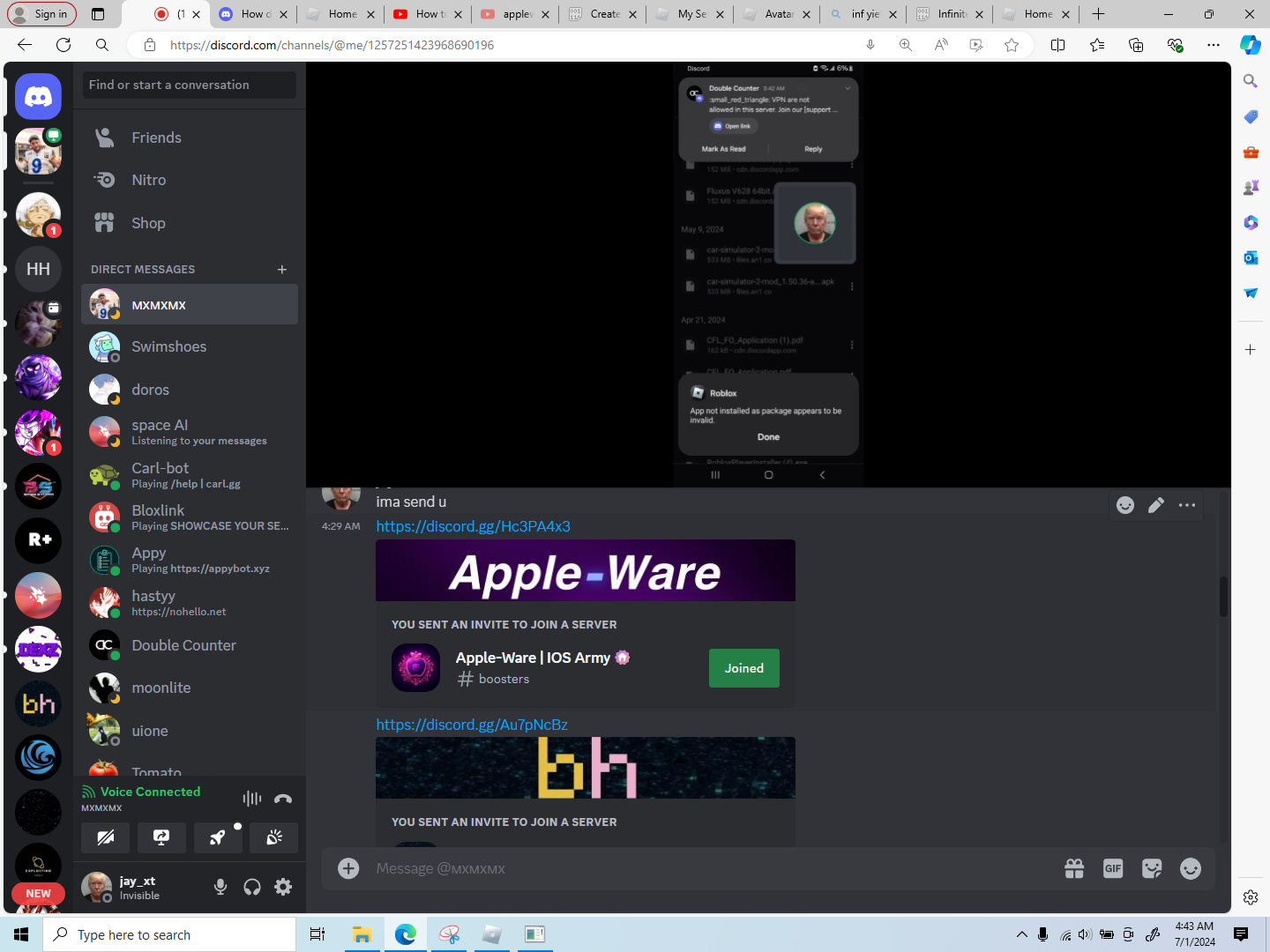Open Shop in Discord sidebar
The width and height of the screenshot is (1270, 952).
[x=190, y=223]
